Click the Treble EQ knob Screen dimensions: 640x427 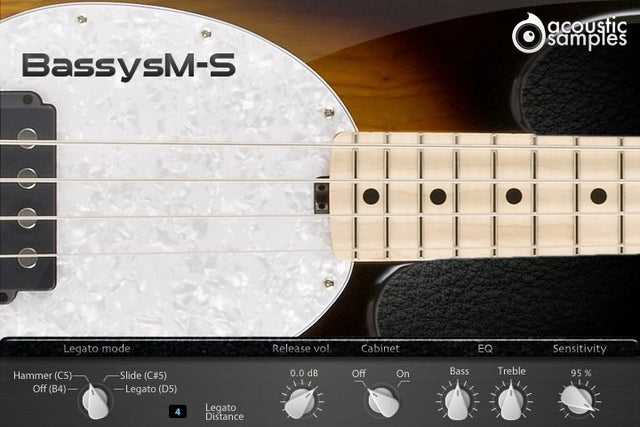(x=511, y=402)
